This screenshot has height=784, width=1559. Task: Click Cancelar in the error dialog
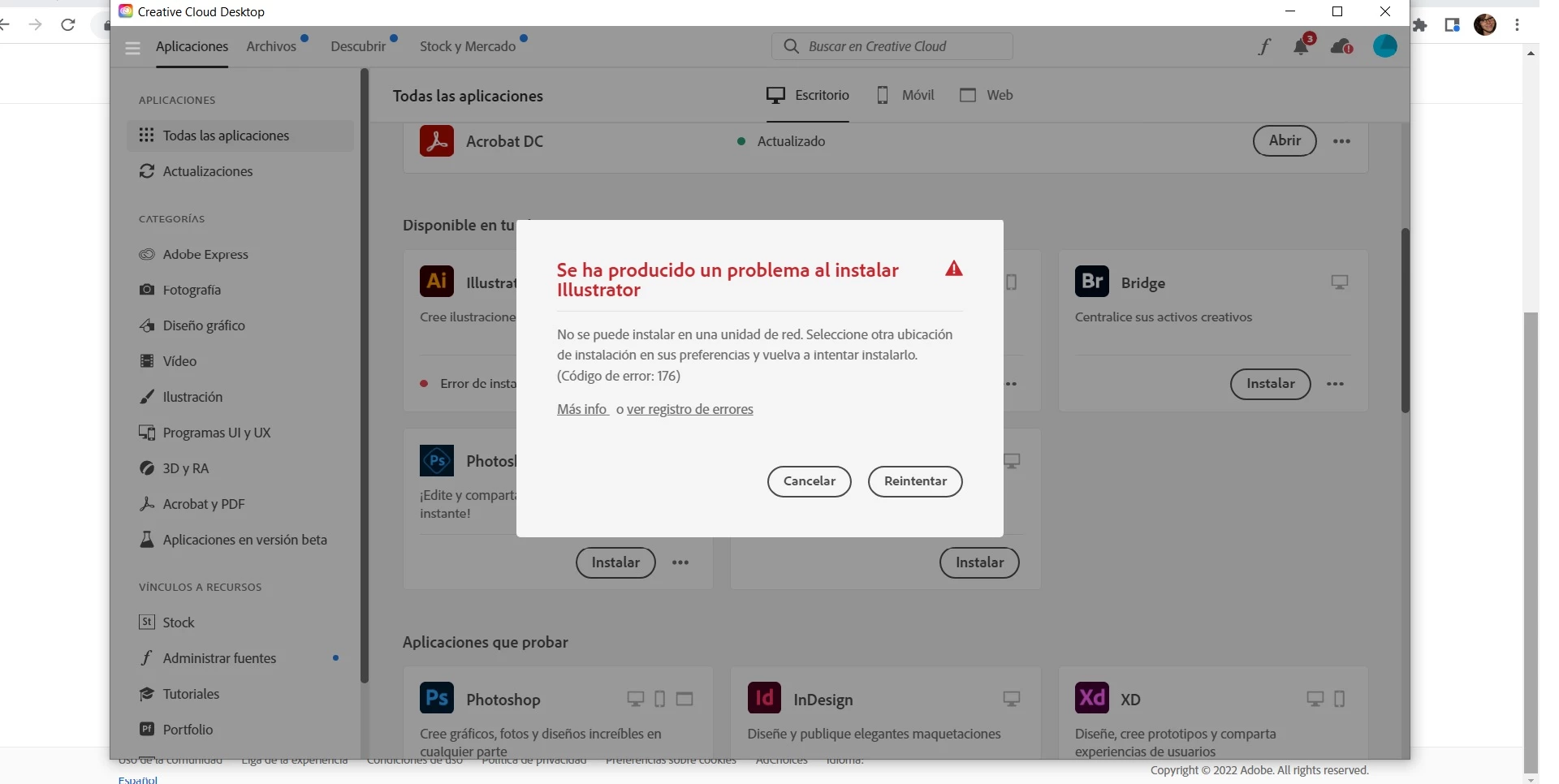point(810,481)
